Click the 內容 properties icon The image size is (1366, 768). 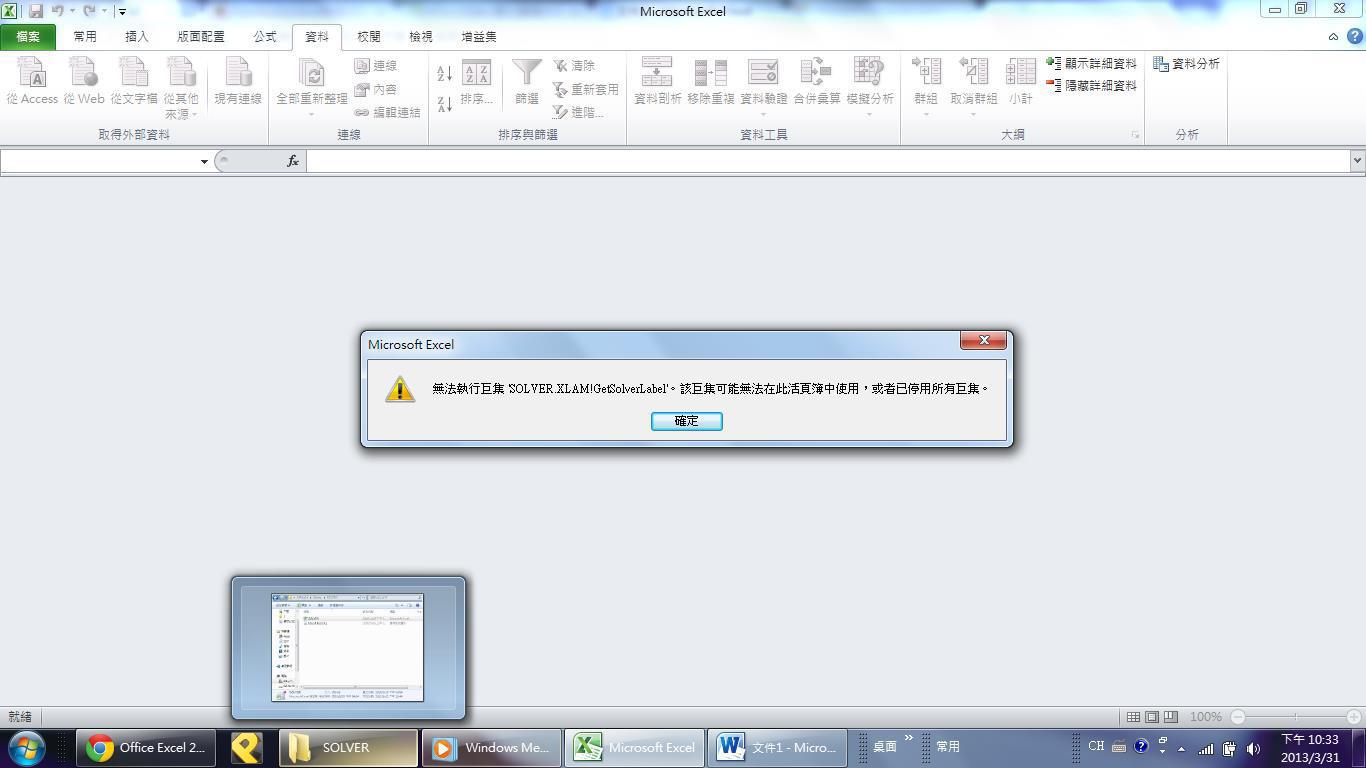coord(376,89)
